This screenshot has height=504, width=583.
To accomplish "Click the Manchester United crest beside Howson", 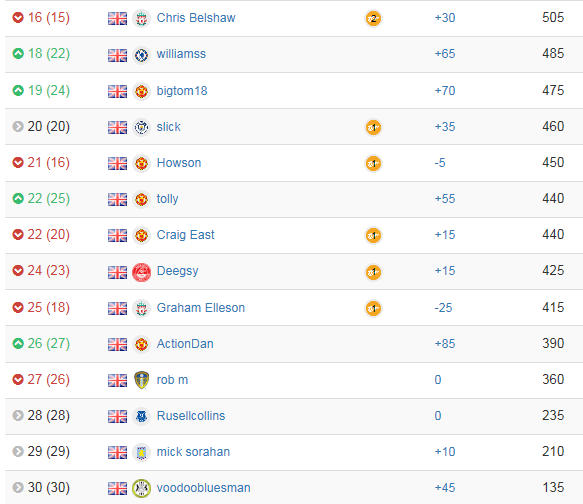I will [x=141, y=164].
